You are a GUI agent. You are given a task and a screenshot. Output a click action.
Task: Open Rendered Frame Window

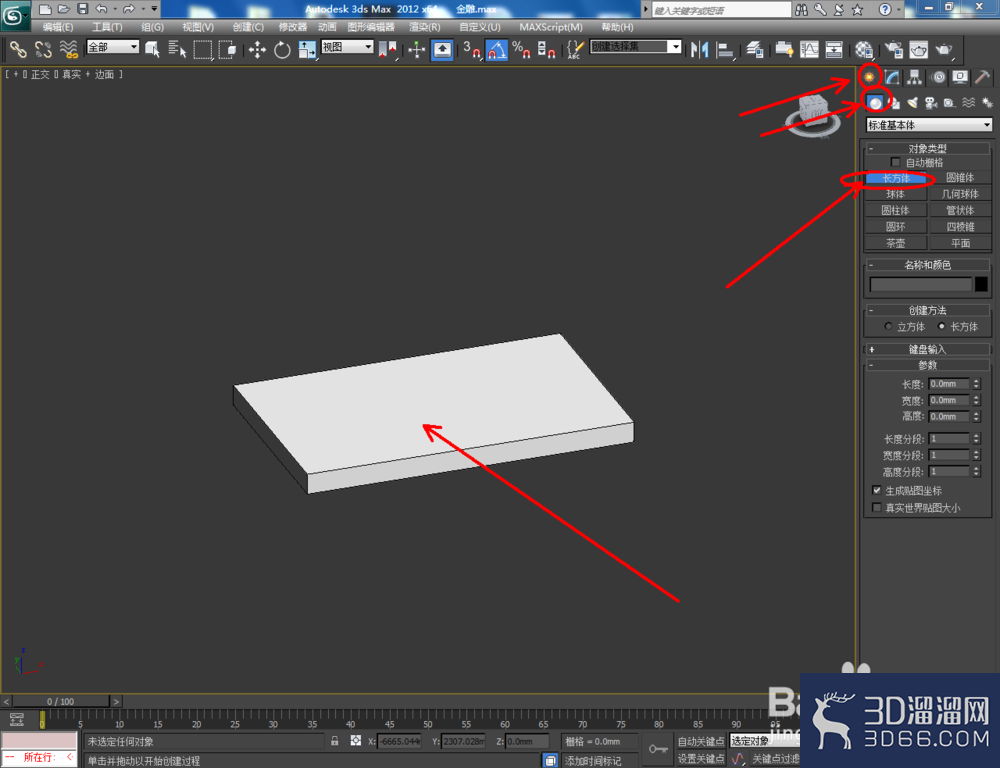(918, 49)
